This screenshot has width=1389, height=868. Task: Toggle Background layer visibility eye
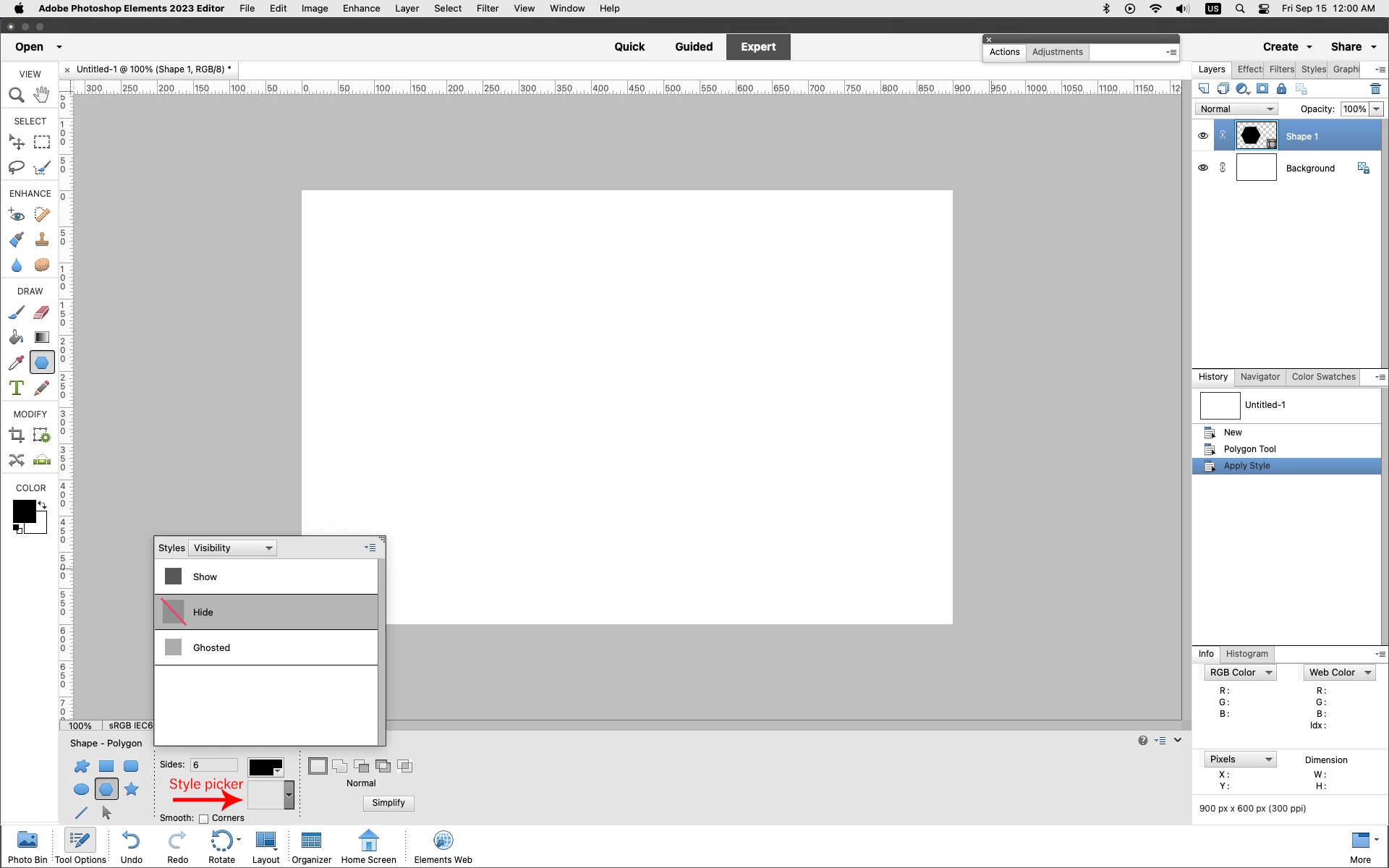[1202, 168]
